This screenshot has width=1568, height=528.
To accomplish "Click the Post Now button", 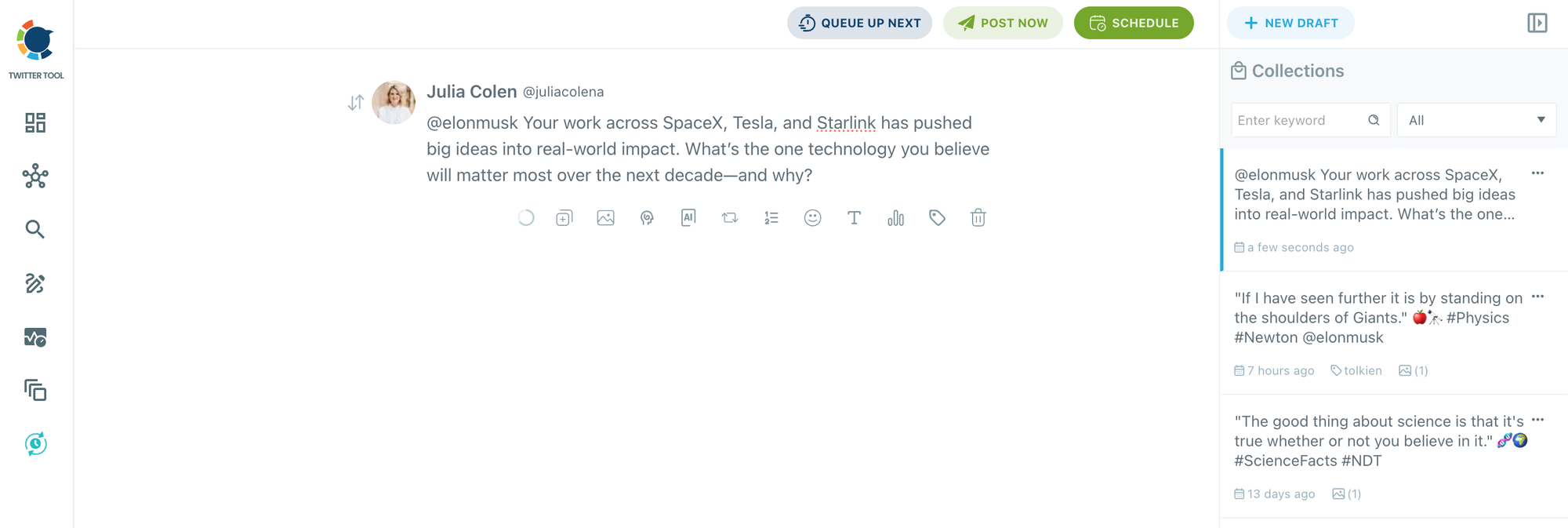I will coord(1003,23).
